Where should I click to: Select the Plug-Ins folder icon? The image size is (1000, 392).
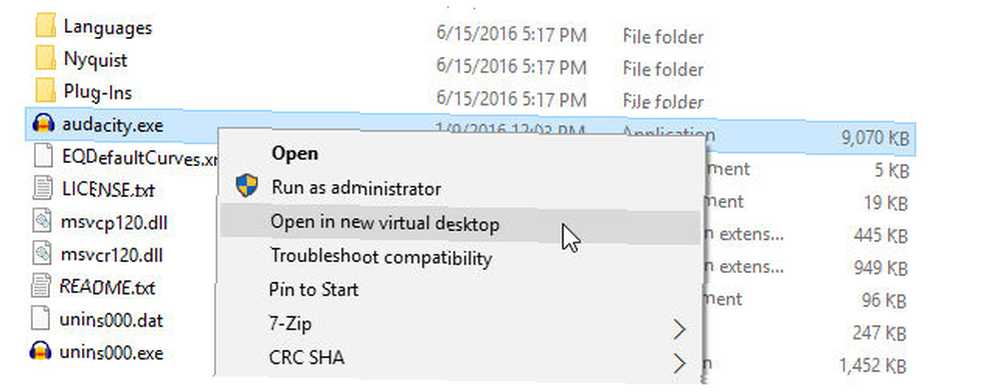44,92
